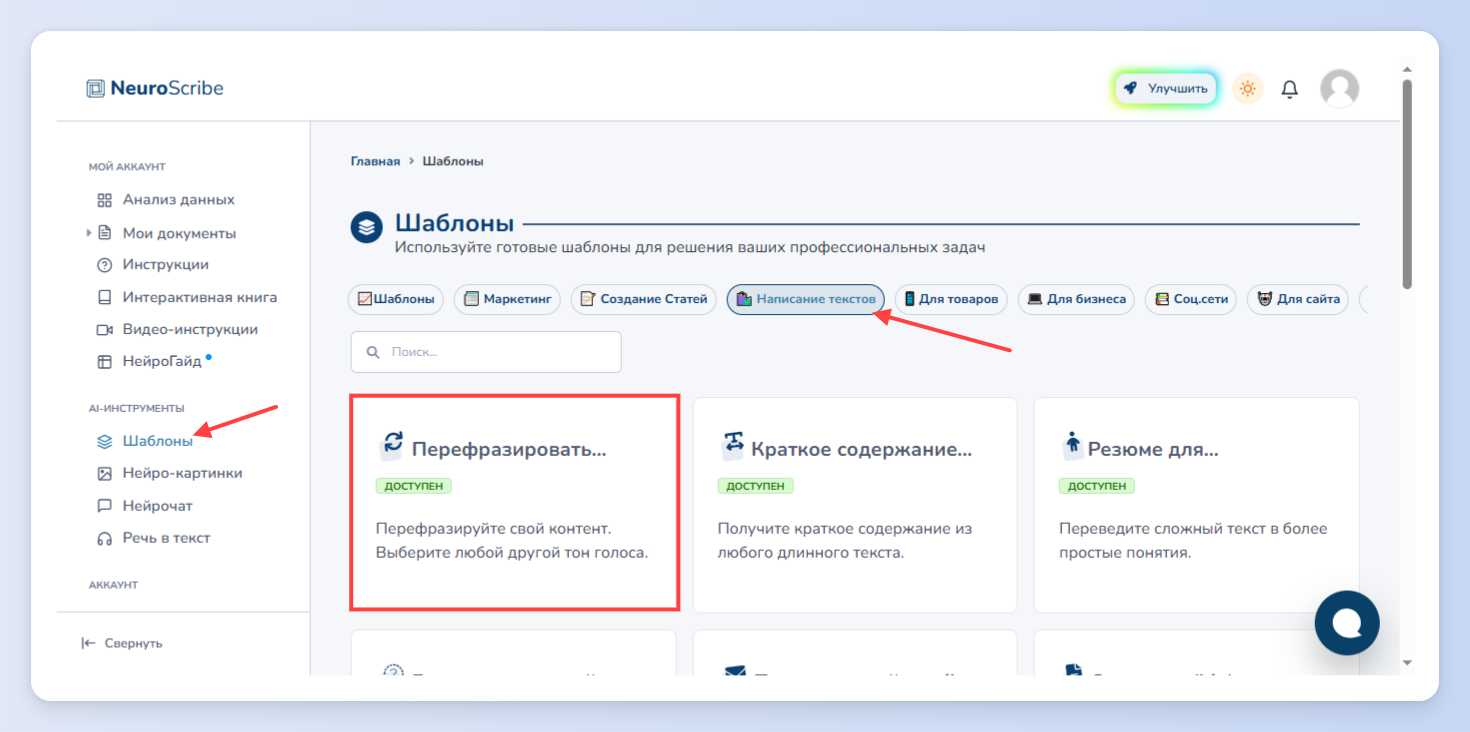This screenshot has height=732, width=1470.
Task: Click the search magnifier icon
Action: coord(373,352)
